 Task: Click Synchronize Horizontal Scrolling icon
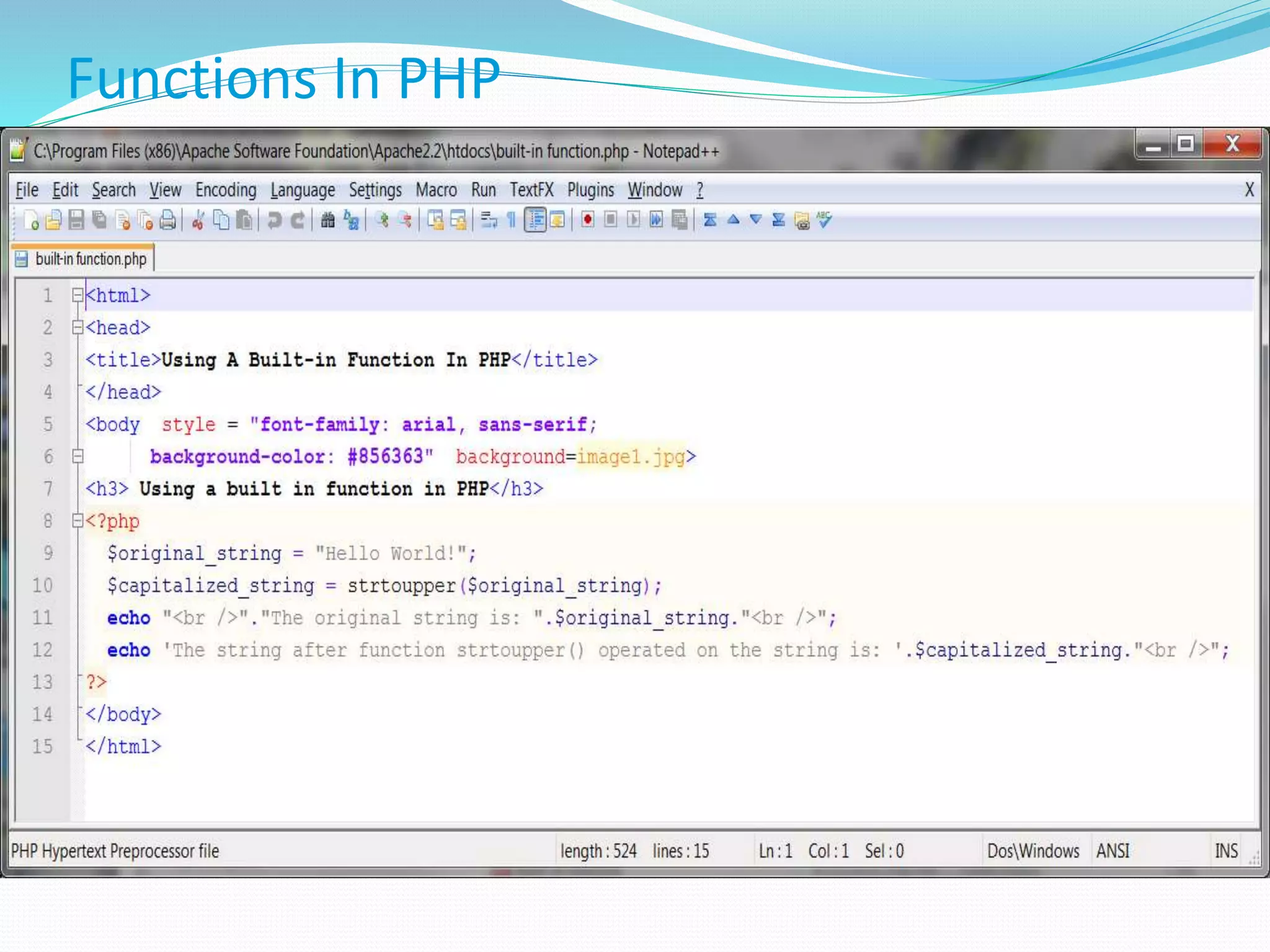coord(458,220)
